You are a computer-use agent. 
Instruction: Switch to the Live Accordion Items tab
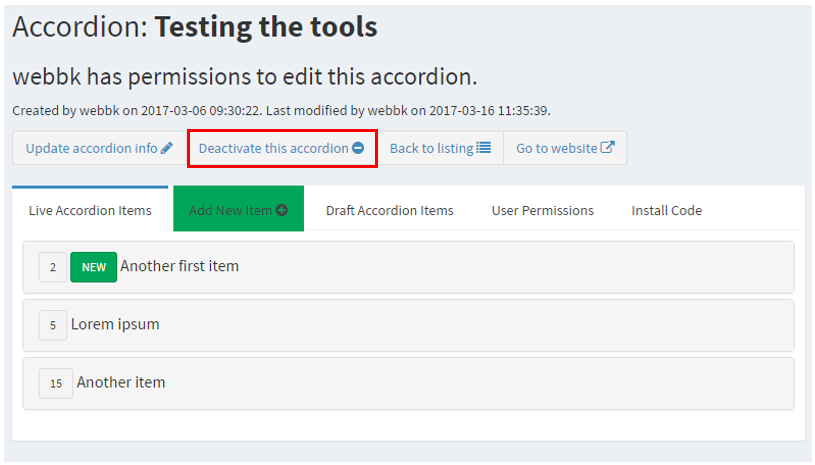[x=90, y=210]
